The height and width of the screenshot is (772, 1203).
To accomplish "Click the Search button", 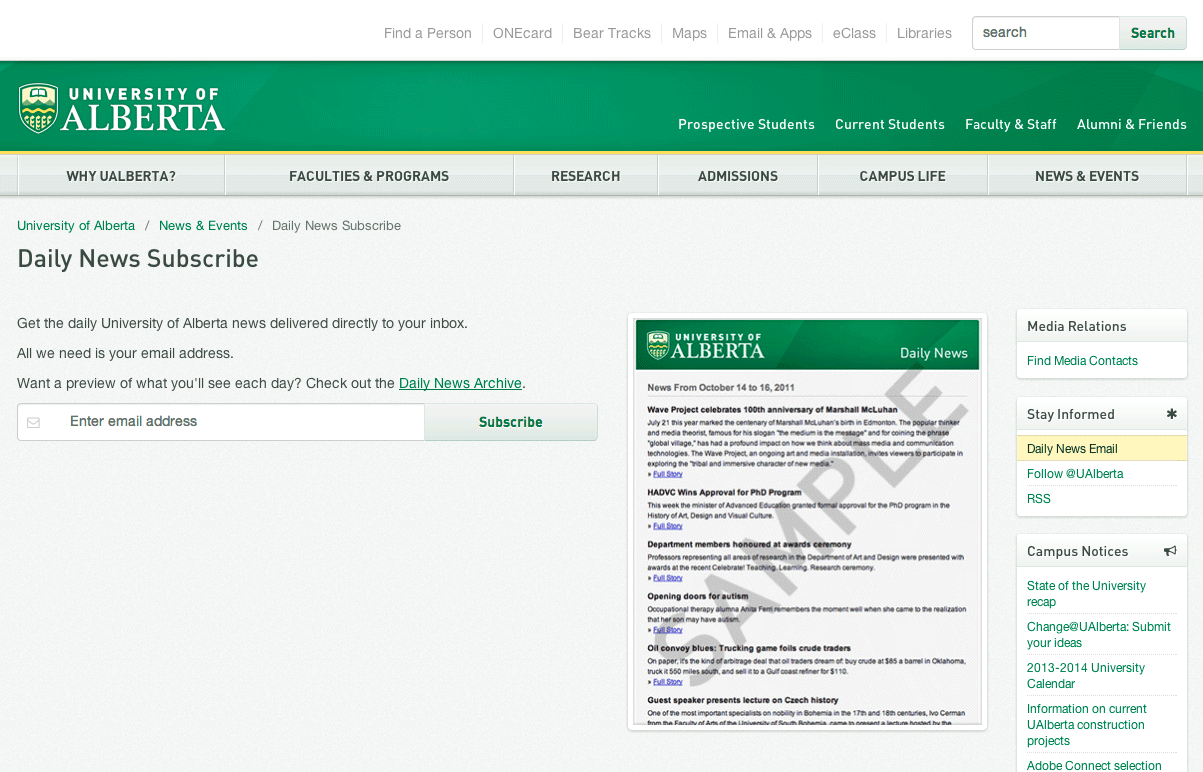I will point(1152,33).
